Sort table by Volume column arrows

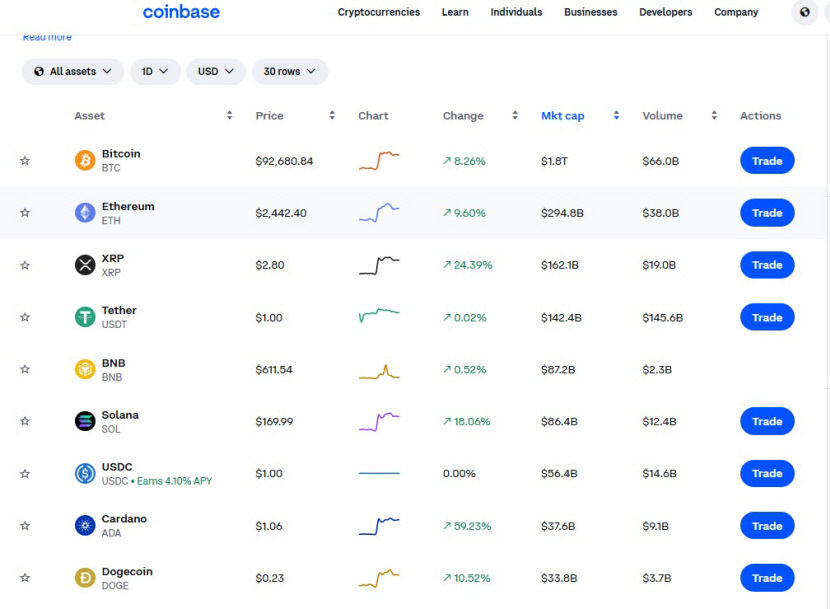[714, 115]
